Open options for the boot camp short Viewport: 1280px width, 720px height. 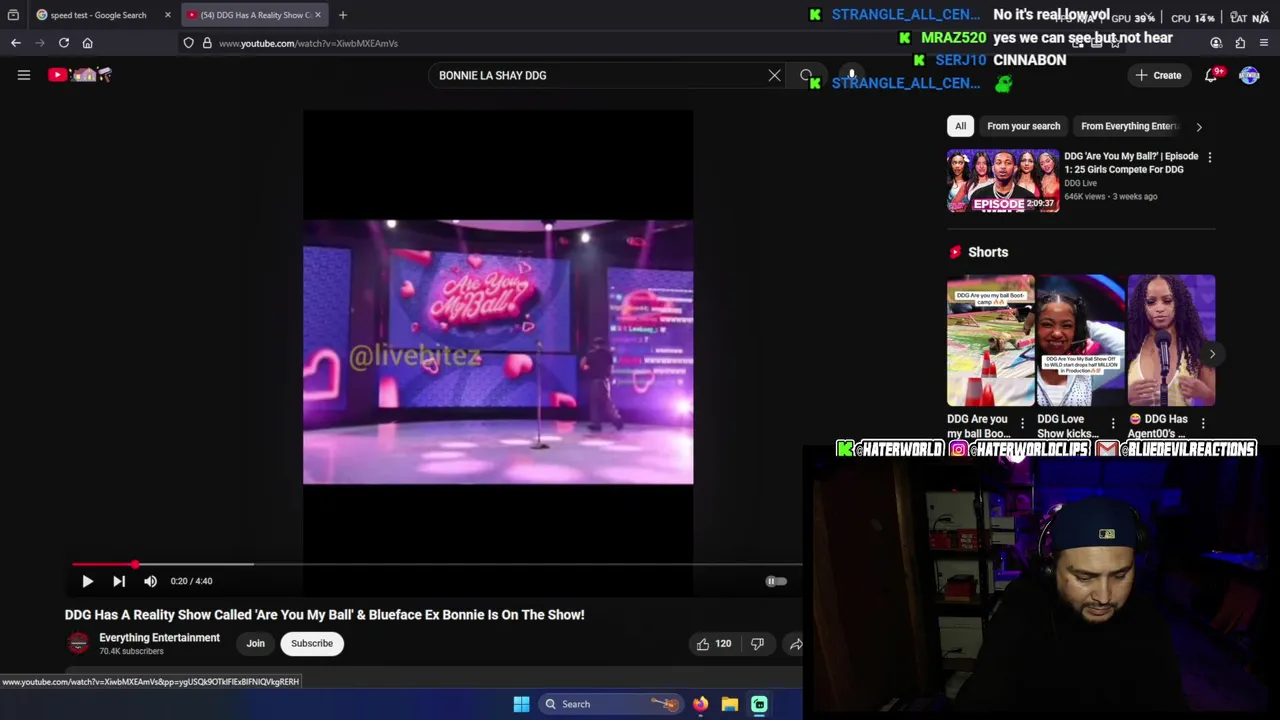tap(1022, 424)
